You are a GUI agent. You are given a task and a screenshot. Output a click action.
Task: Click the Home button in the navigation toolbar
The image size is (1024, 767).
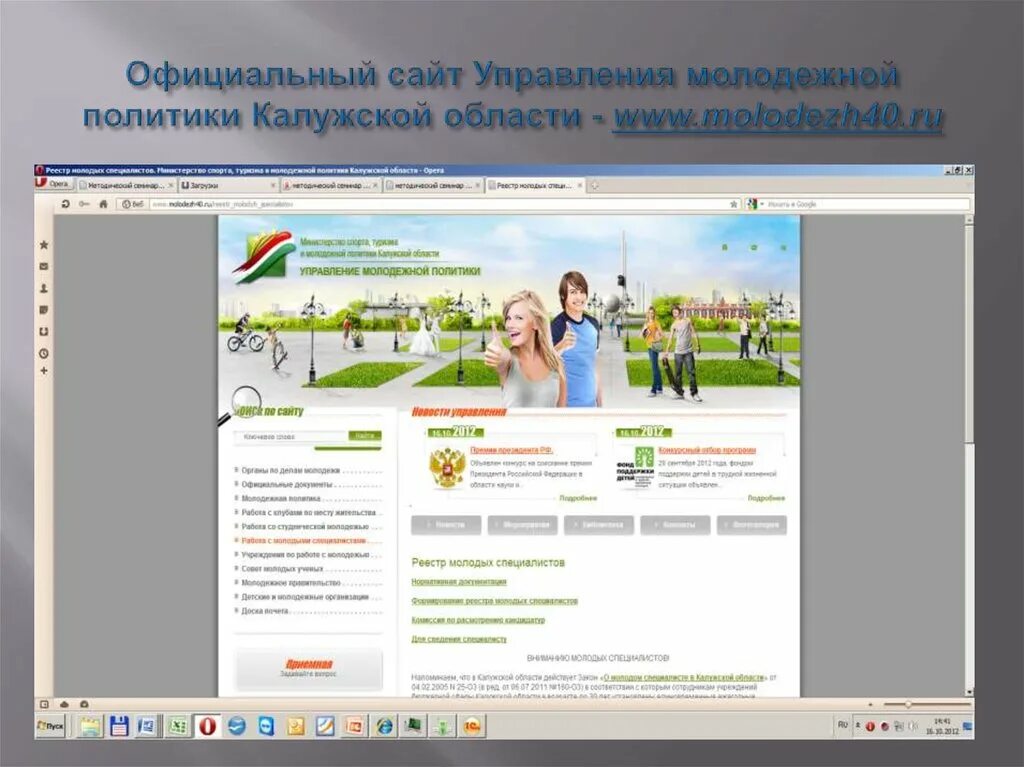click(101, 203)
